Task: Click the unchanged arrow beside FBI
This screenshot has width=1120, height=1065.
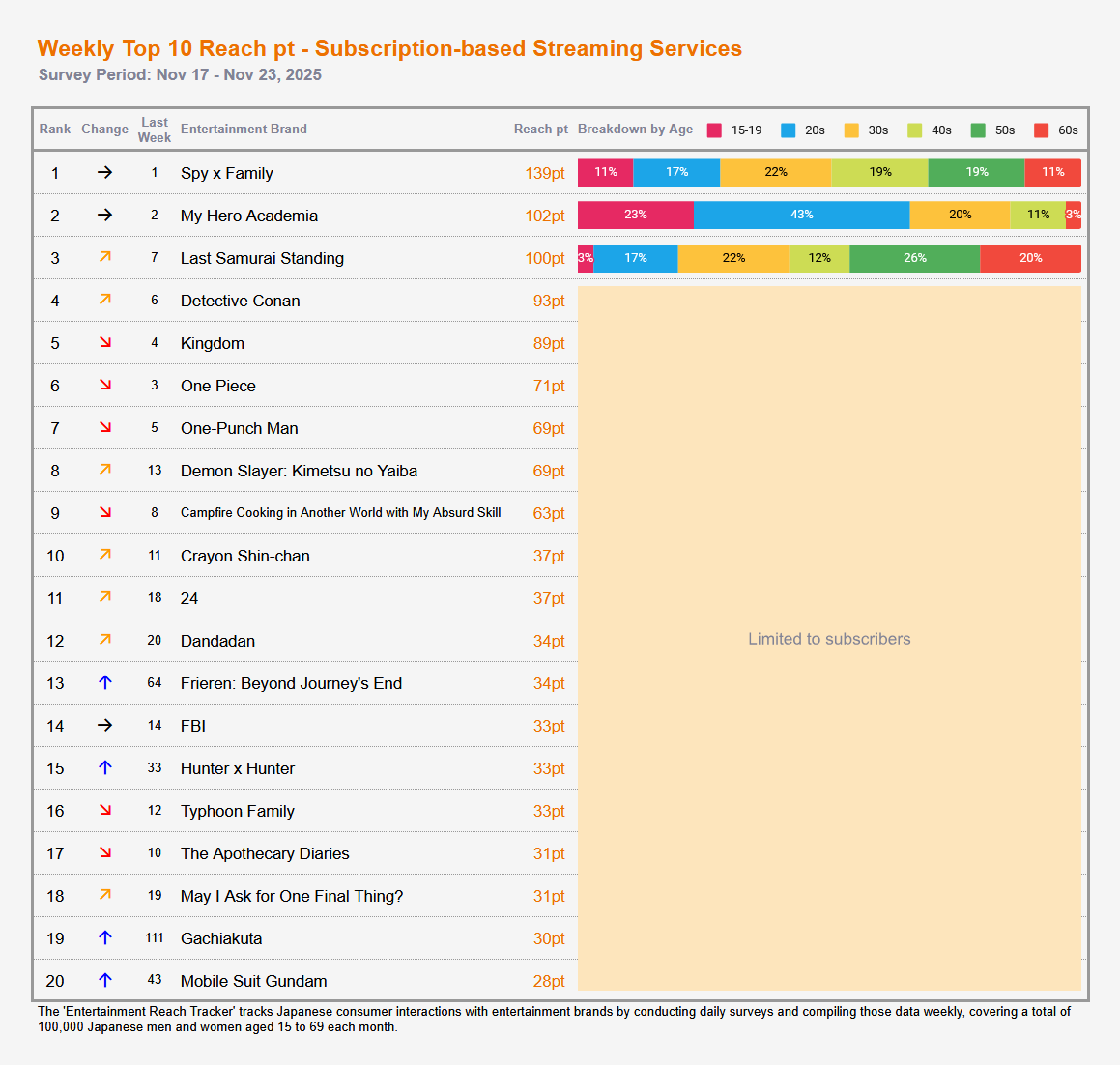Action: [x=105, y=725]
